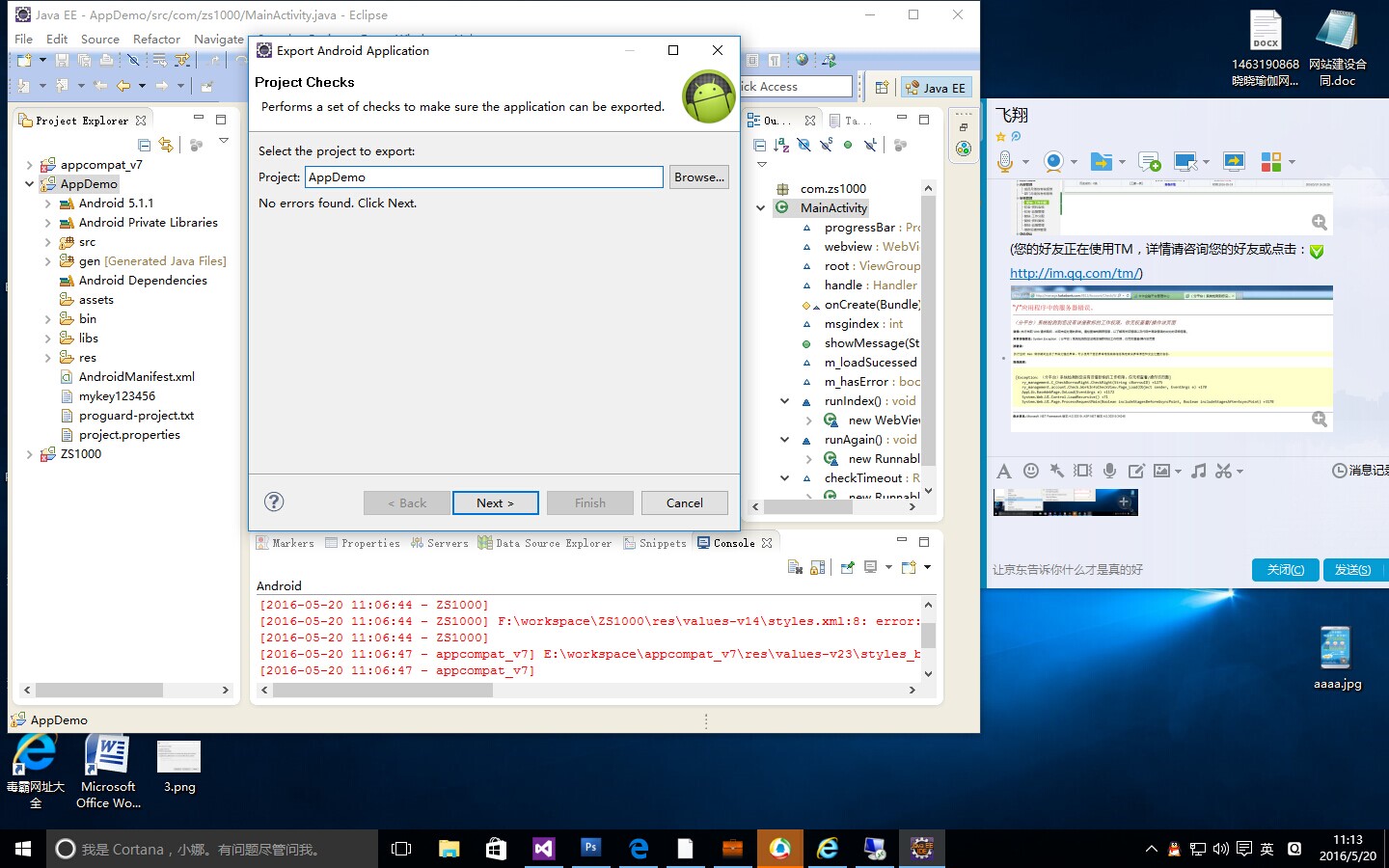Screen dimensions: 1389x868
Task: Click the console horizontal scrollbar
Action: (588, 691)
